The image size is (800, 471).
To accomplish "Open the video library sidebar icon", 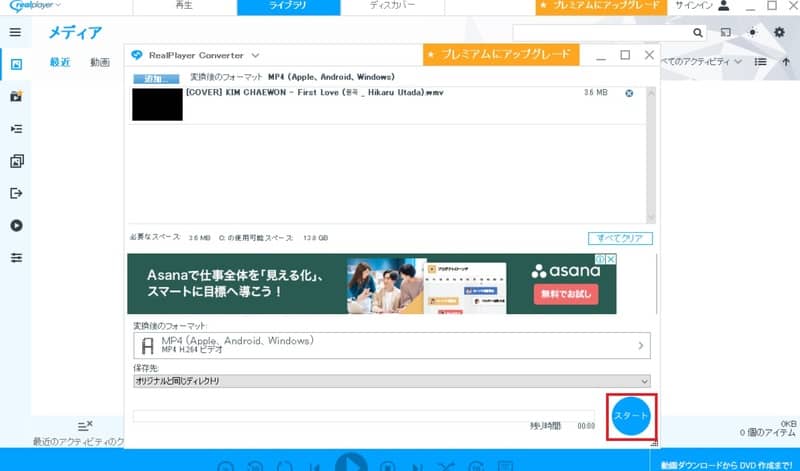I will [x=16, y=96].
